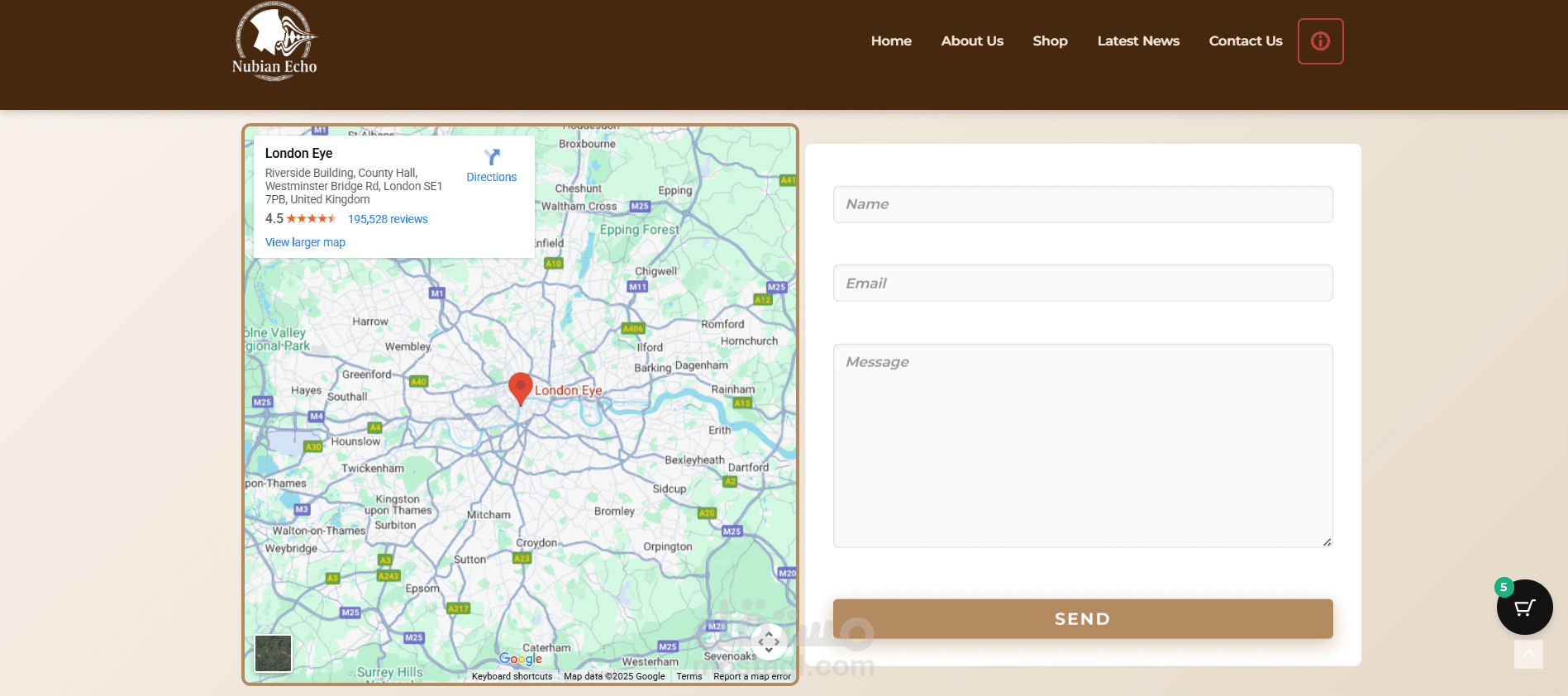Click Keyboard shortcuts on map
The height and width of the screenshot is (696, 1568).
(x=512, y=676)
